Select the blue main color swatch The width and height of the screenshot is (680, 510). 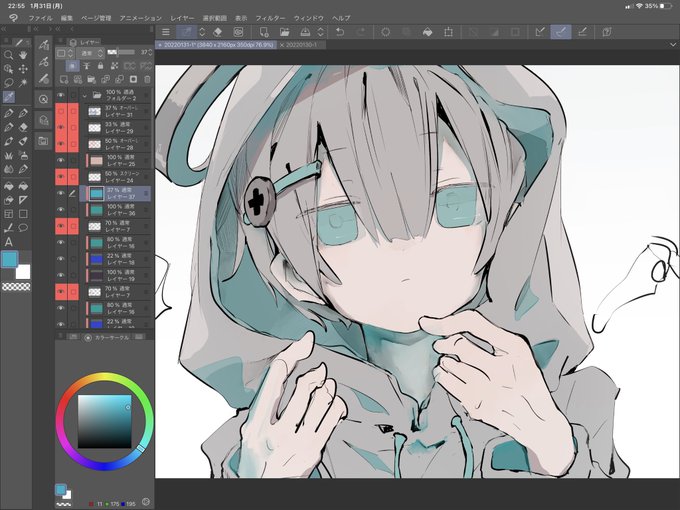point(10,259)
